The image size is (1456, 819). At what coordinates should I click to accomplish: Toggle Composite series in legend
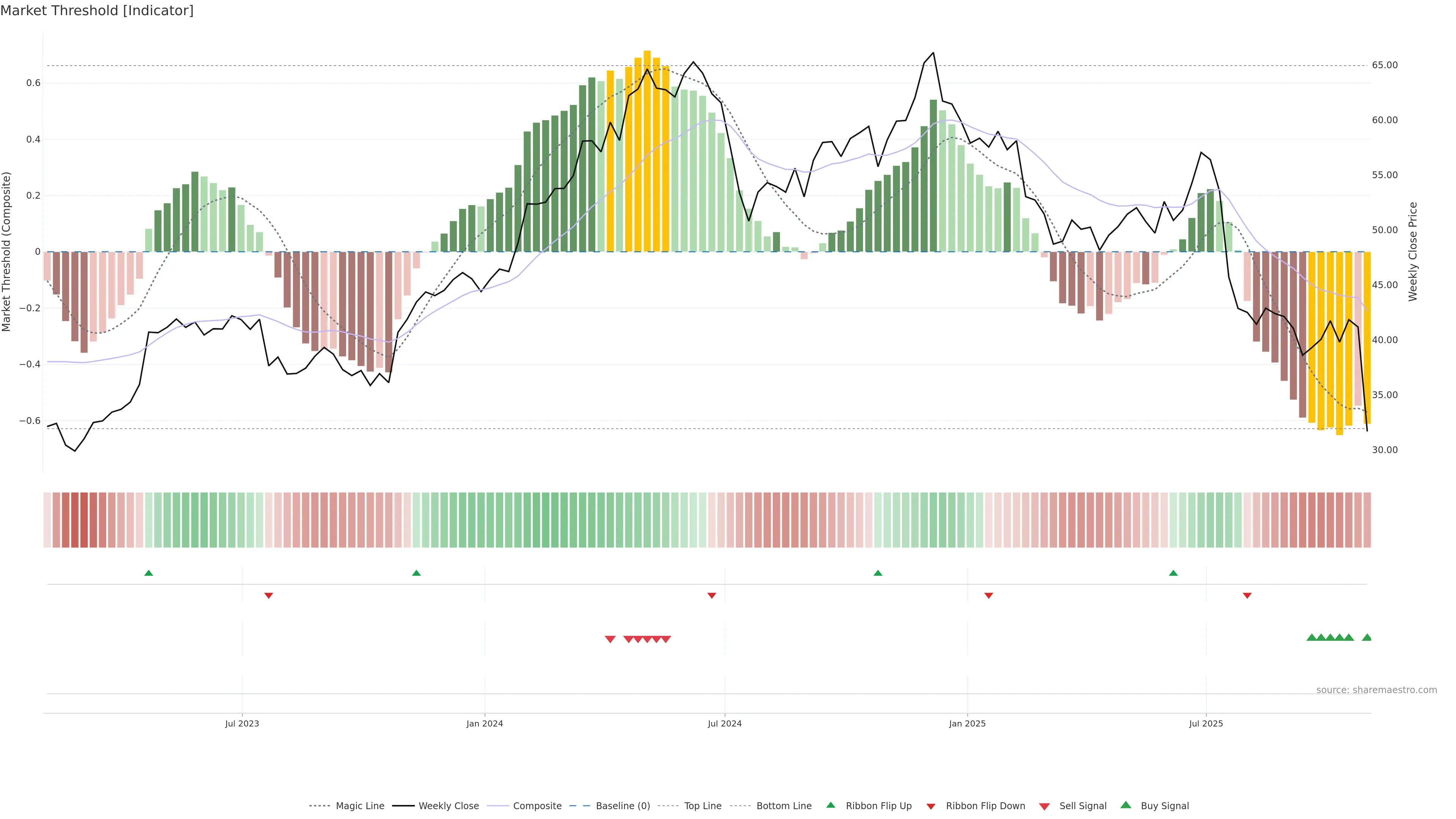[537, 806]
